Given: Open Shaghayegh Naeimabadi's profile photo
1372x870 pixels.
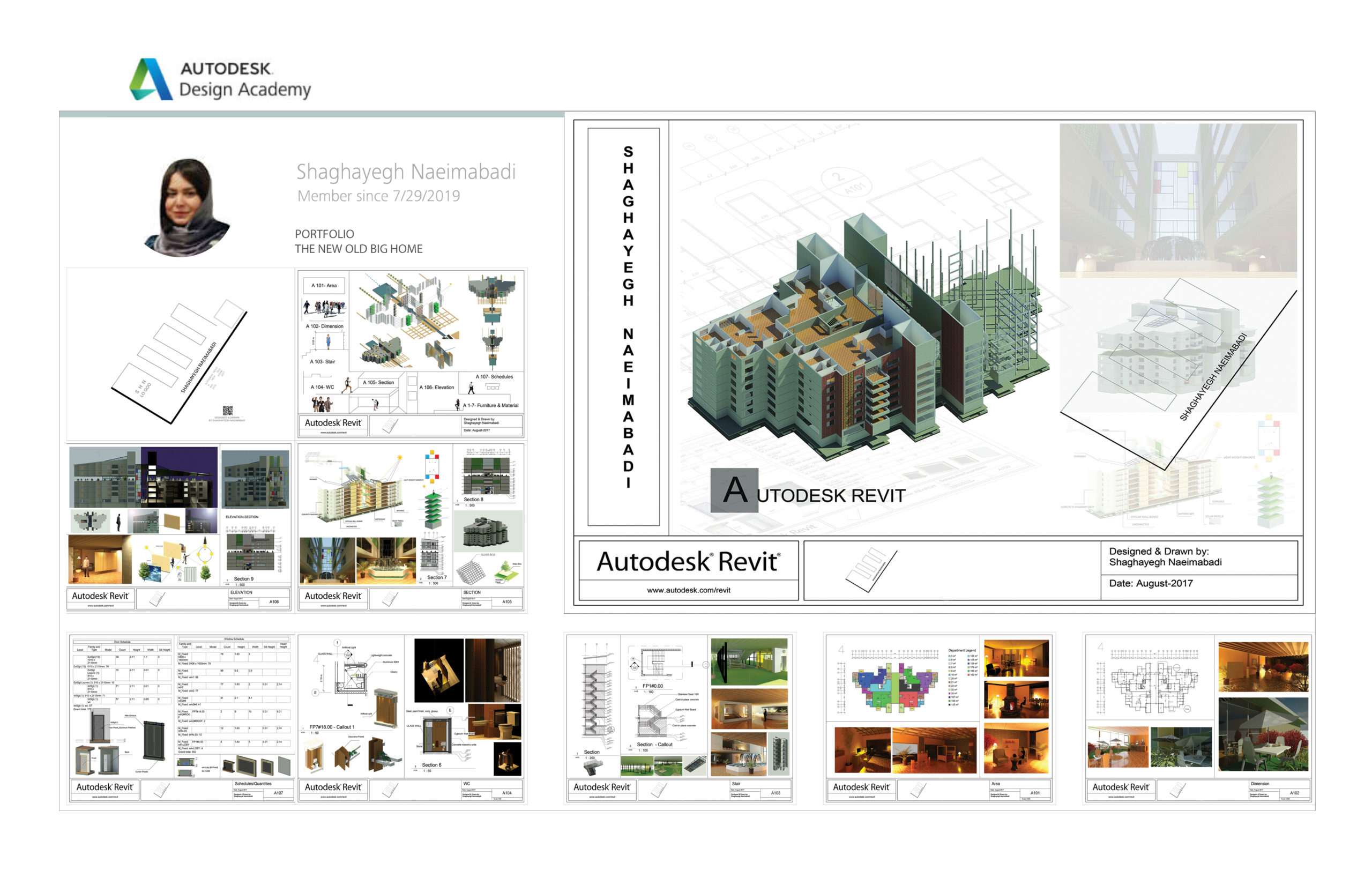Looking at the screenshot, I should (187, 207).
